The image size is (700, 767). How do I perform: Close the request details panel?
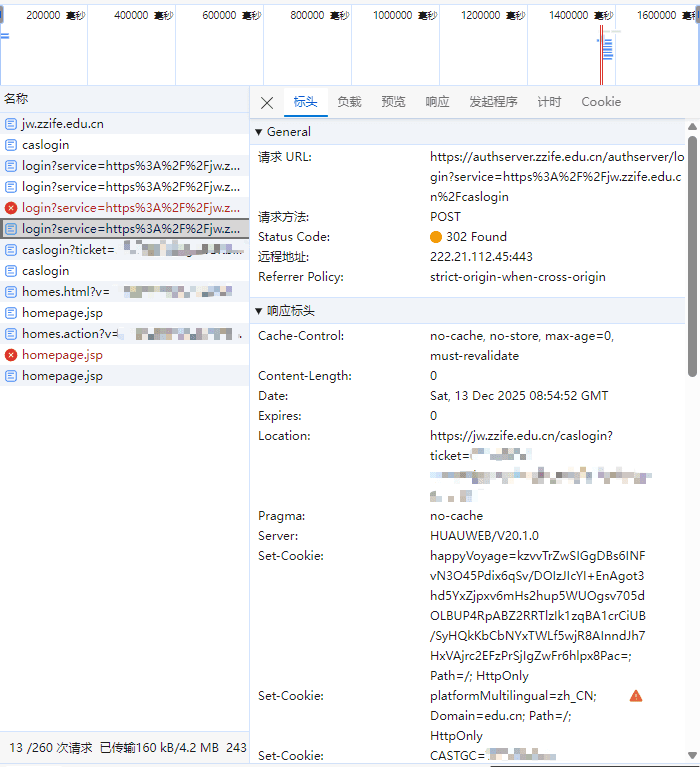[267, 102]
